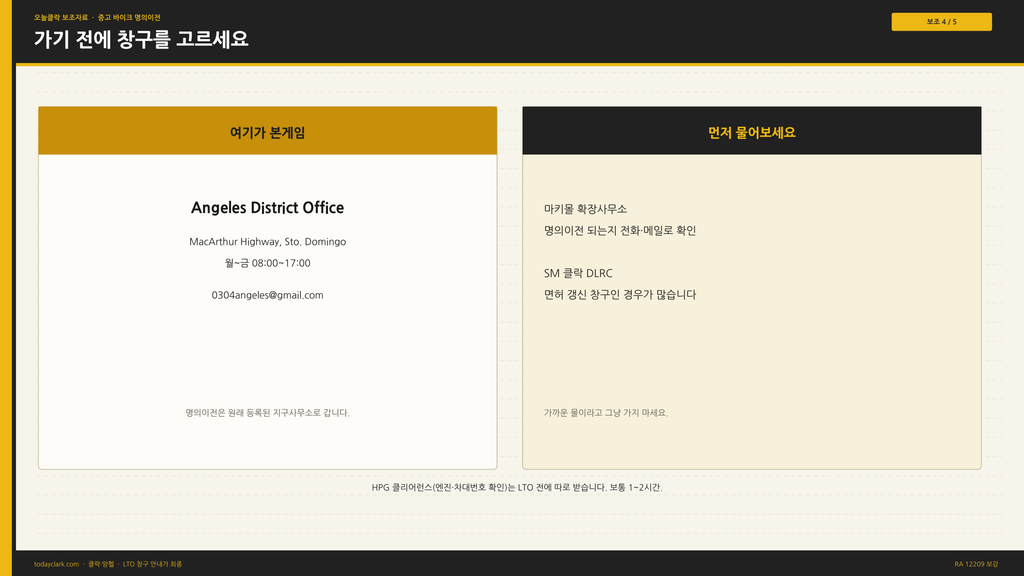Image resolution: width=1024 pixels, height=576 pixels.
Task: Open the todayclark.com footer link
Action: pos(56,564)
